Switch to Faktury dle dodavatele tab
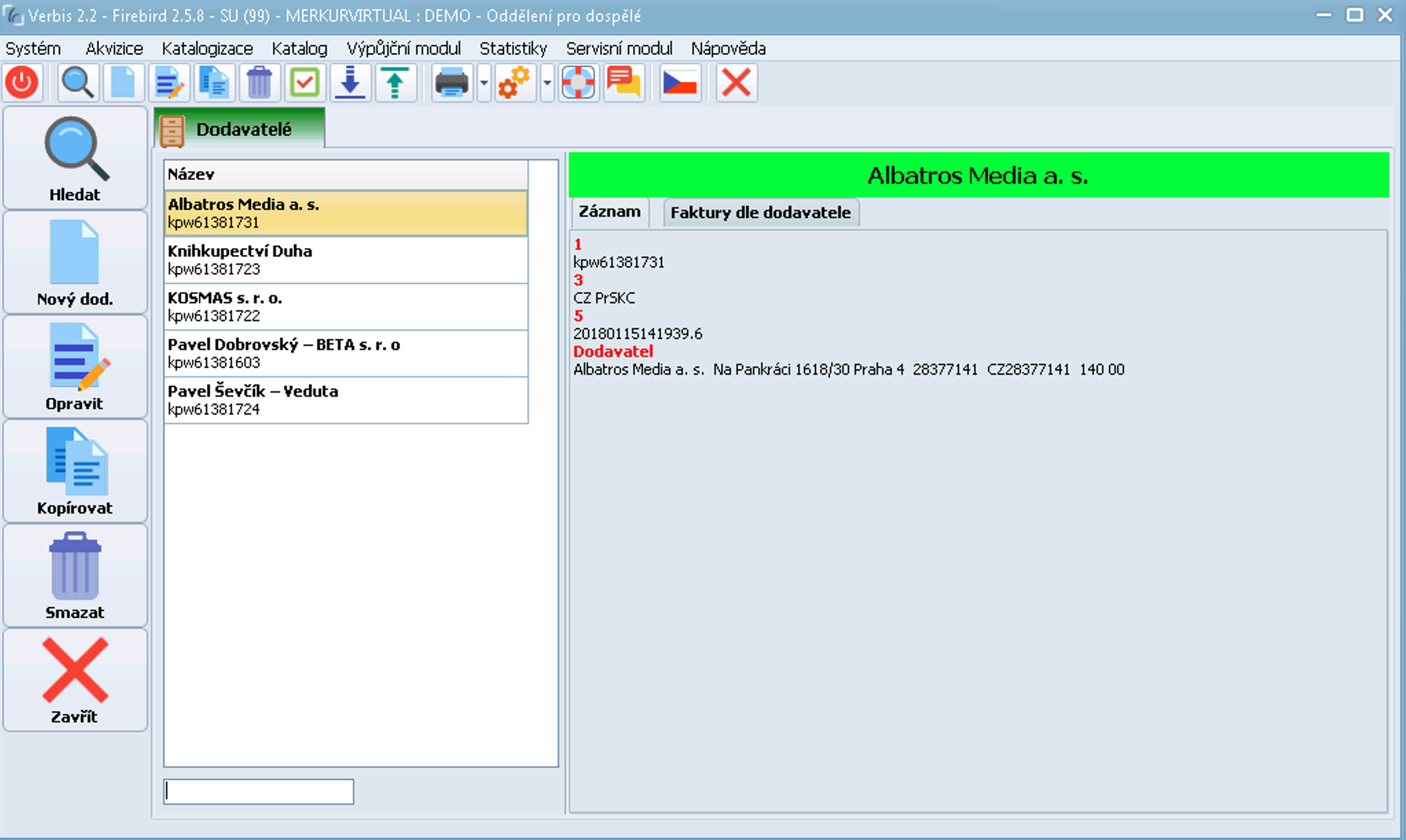1406x840 pixels. click(760, 212)
